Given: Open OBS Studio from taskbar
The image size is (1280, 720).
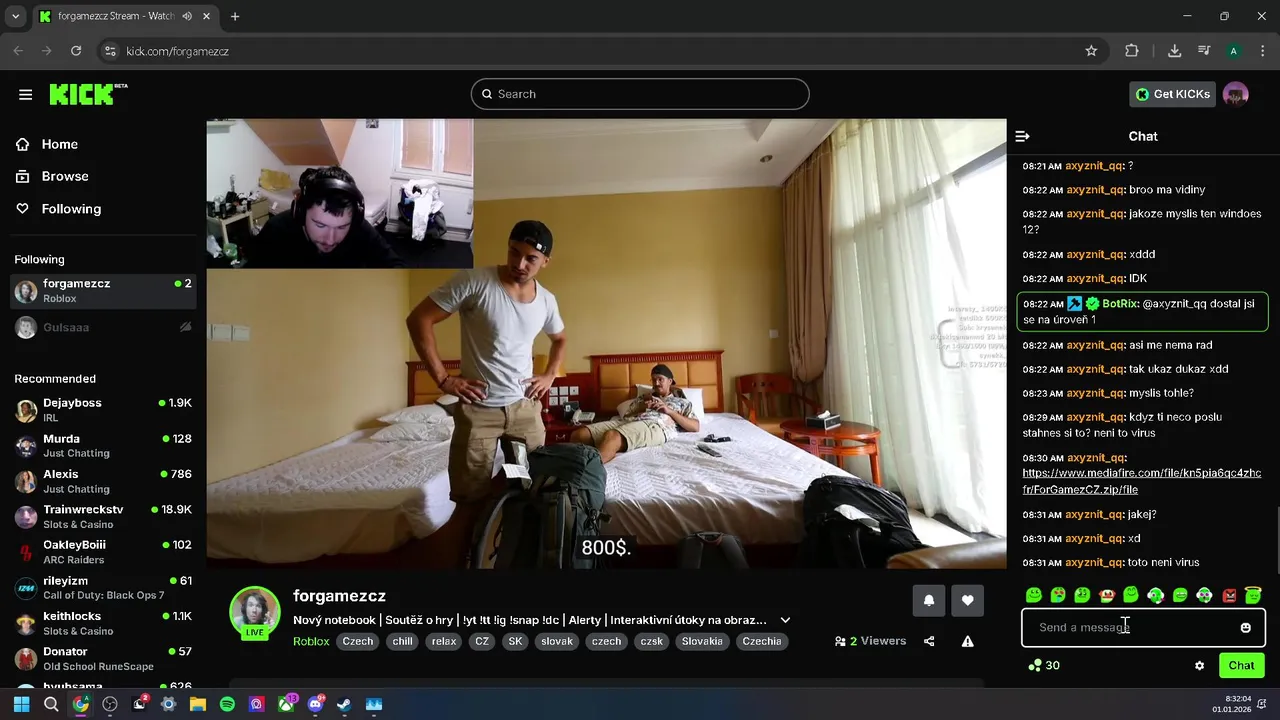Looking at the screenshot, I should coord(110,704).
